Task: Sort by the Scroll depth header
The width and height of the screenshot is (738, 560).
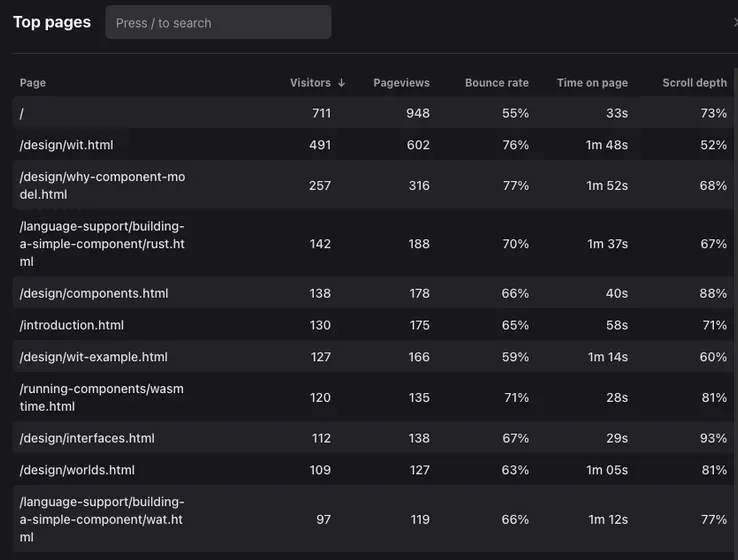Action: 694,83
